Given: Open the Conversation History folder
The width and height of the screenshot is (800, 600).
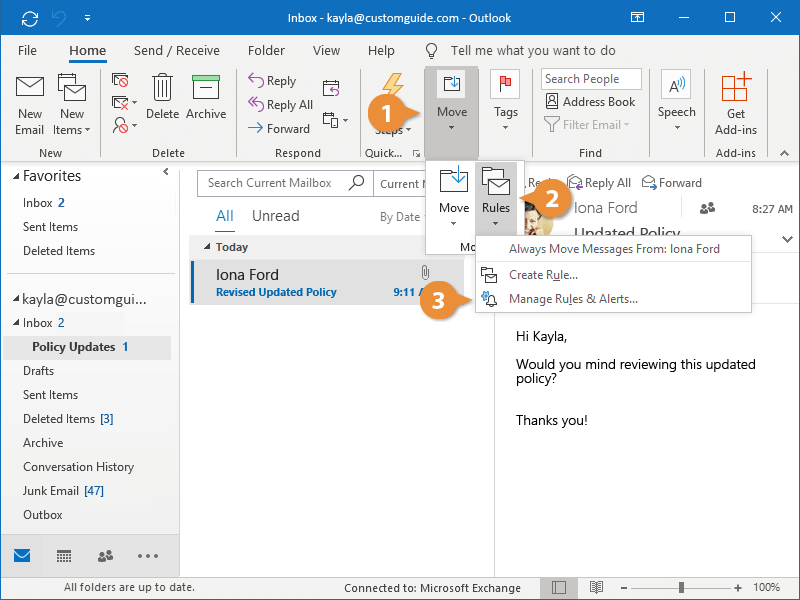Looking at the screenshot, I should [79, 467].
